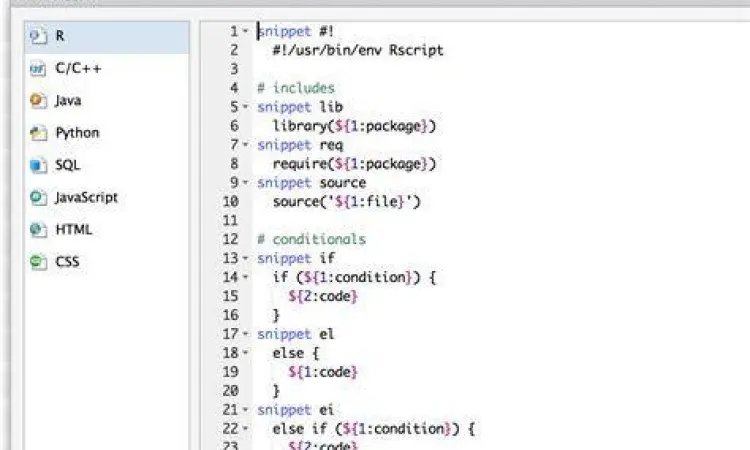750x450 pixels.
Task: Open SQL snippets list entry
Action: 107,165
